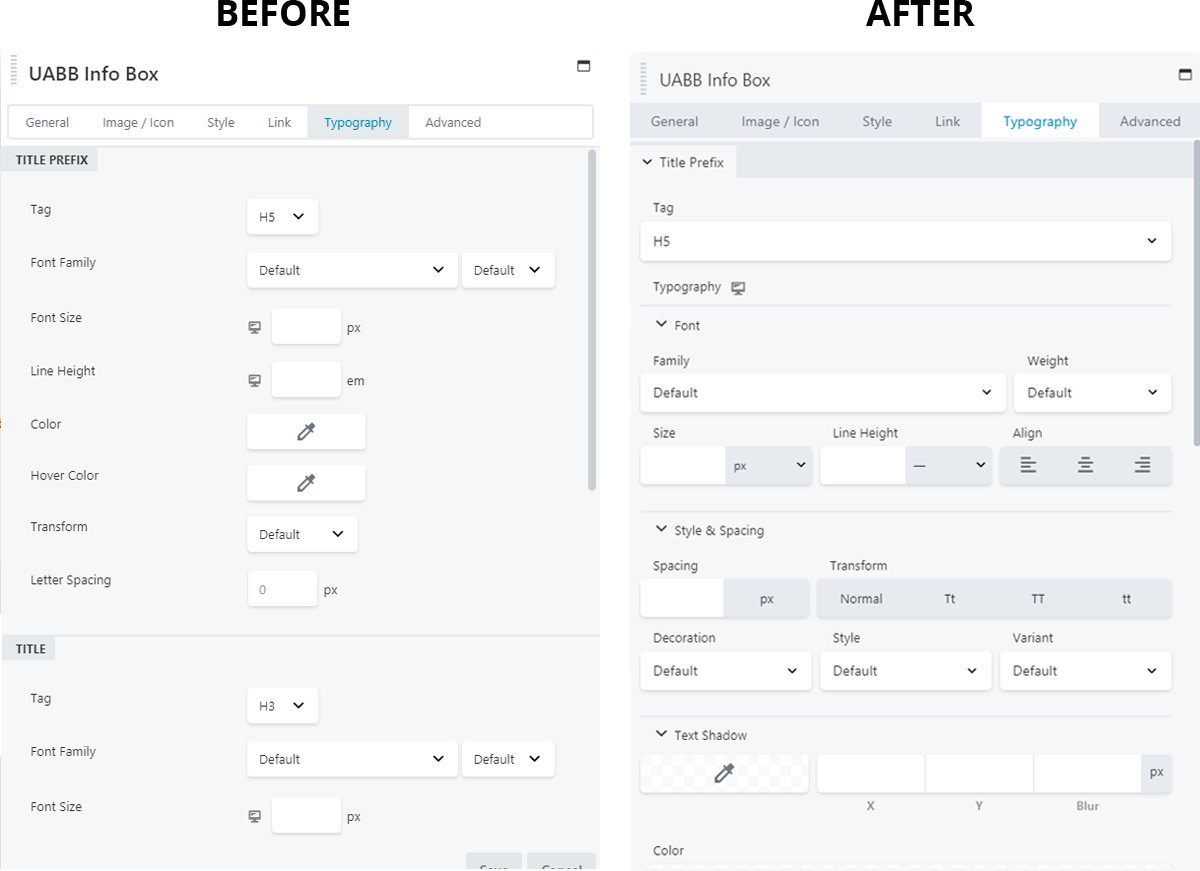Click the right panel window maximize icon
The width and height of the screenshot is (1200, 871).
point(1185,75)
